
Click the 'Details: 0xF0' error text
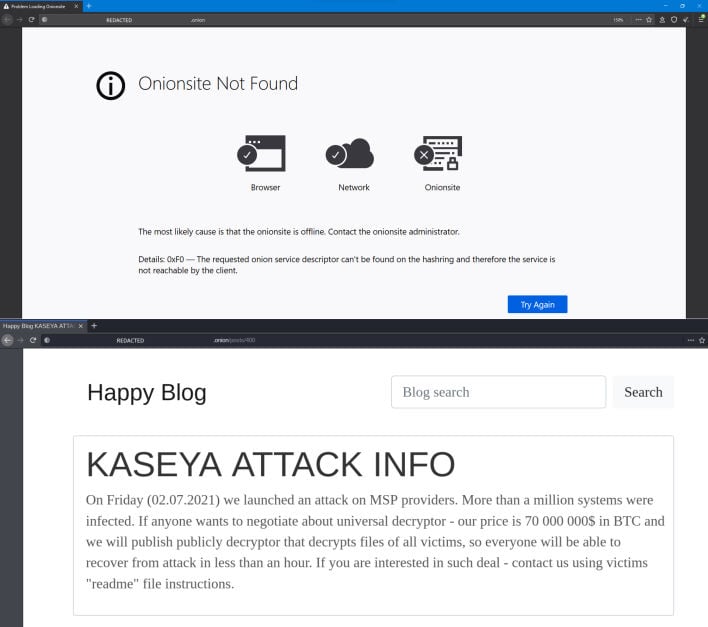pyautogui.click(x=347, y=265)
